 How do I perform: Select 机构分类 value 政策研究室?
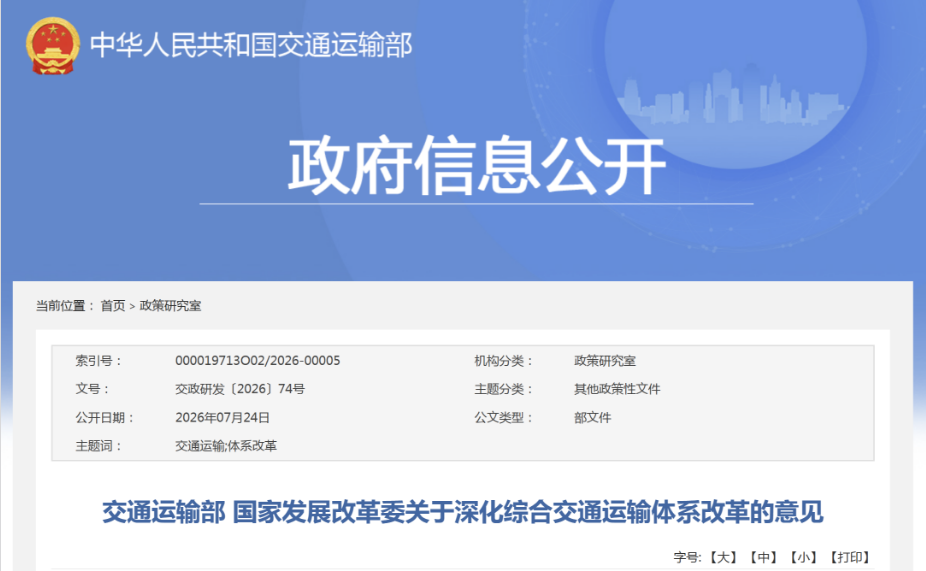point(605,361)
